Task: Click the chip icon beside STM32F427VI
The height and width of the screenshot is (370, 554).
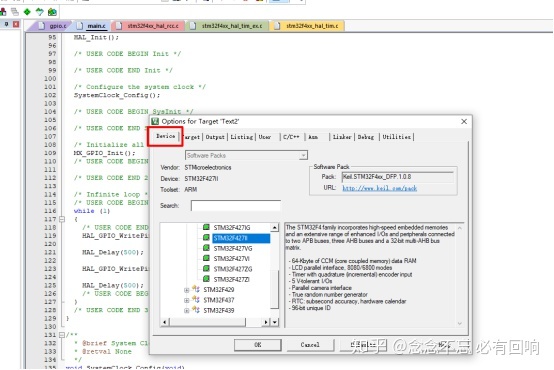Action: (x=206, y=258)
